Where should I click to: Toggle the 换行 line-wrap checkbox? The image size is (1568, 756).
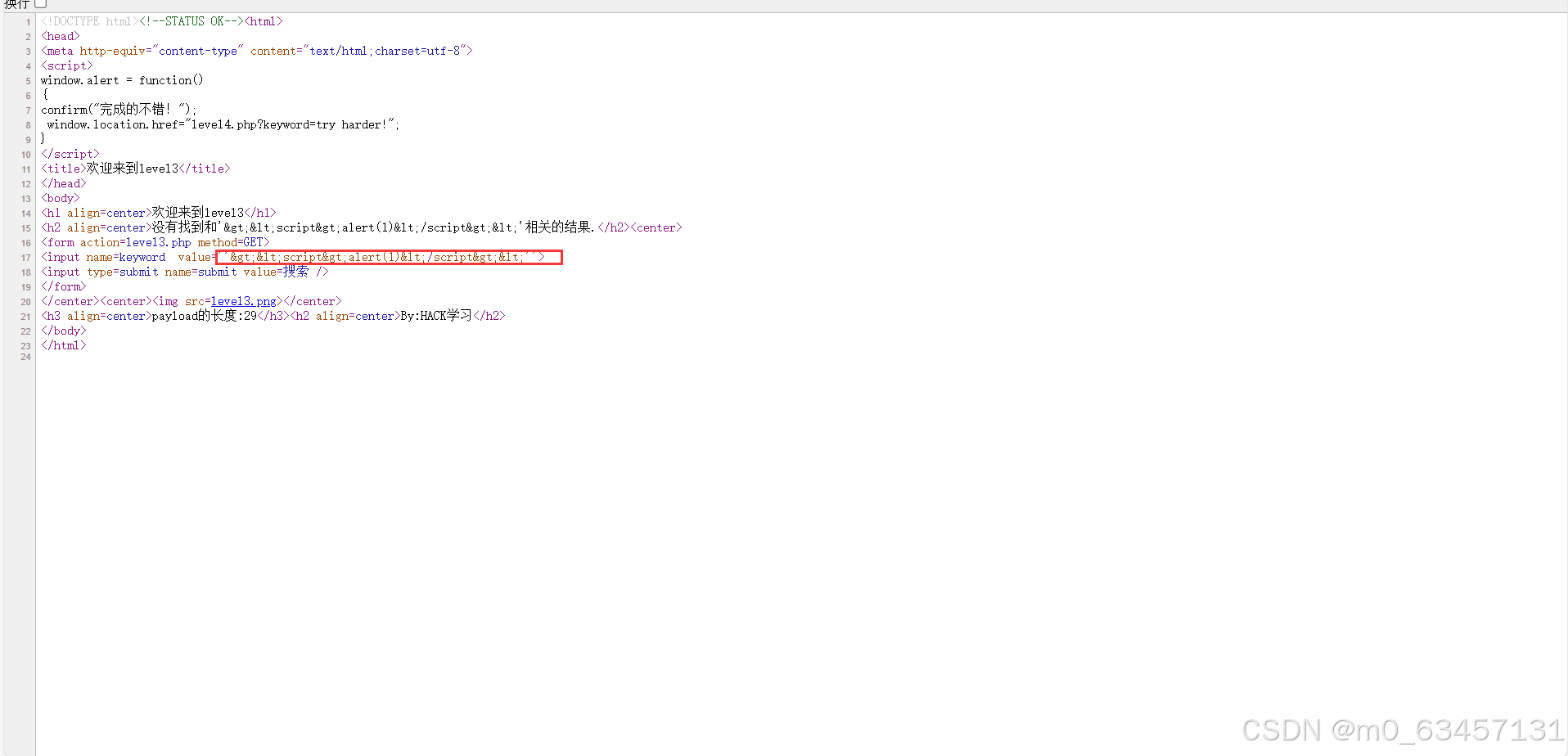tap(41, 3)
